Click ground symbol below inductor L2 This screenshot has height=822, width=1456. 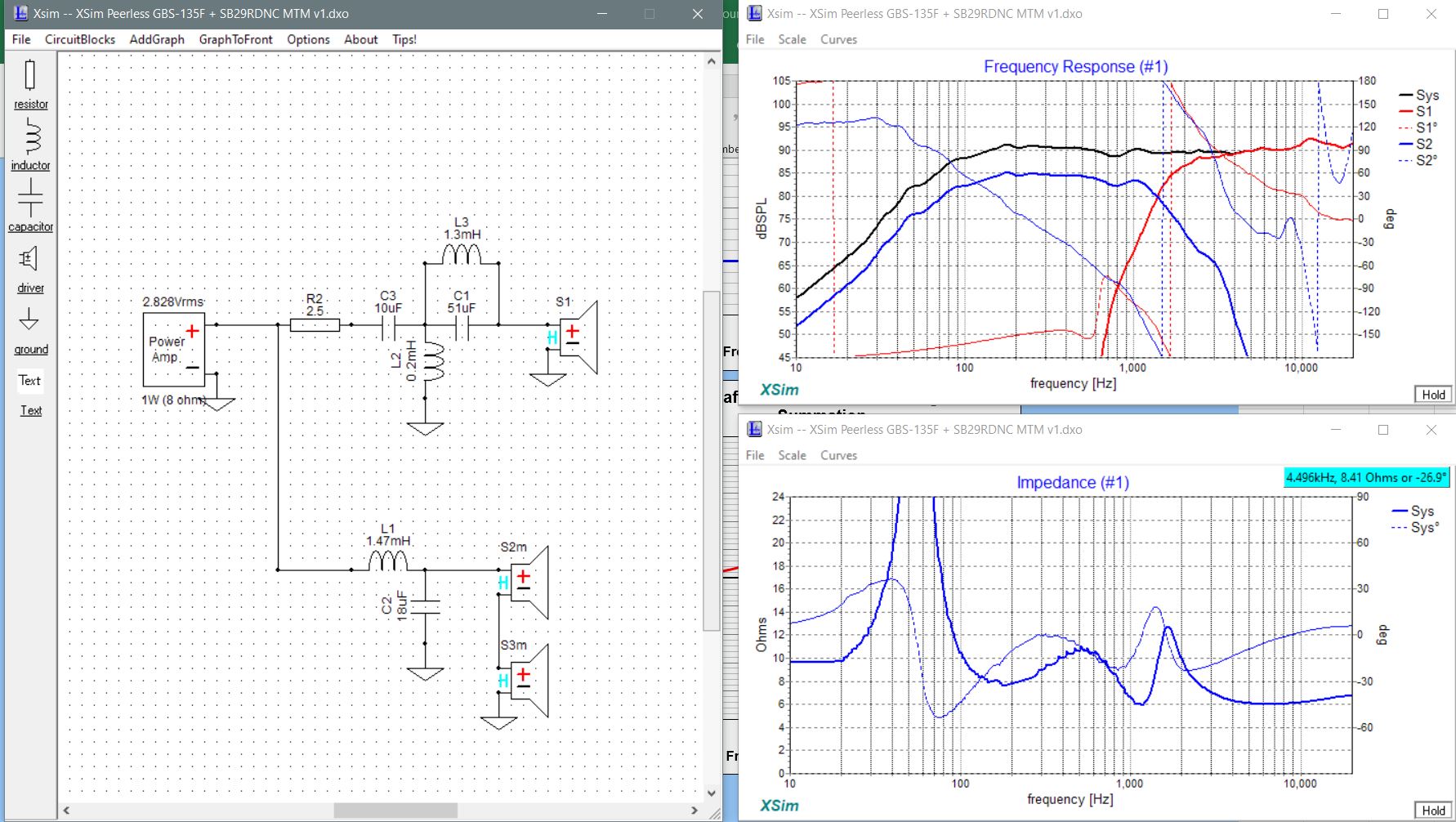coord(425,428)
